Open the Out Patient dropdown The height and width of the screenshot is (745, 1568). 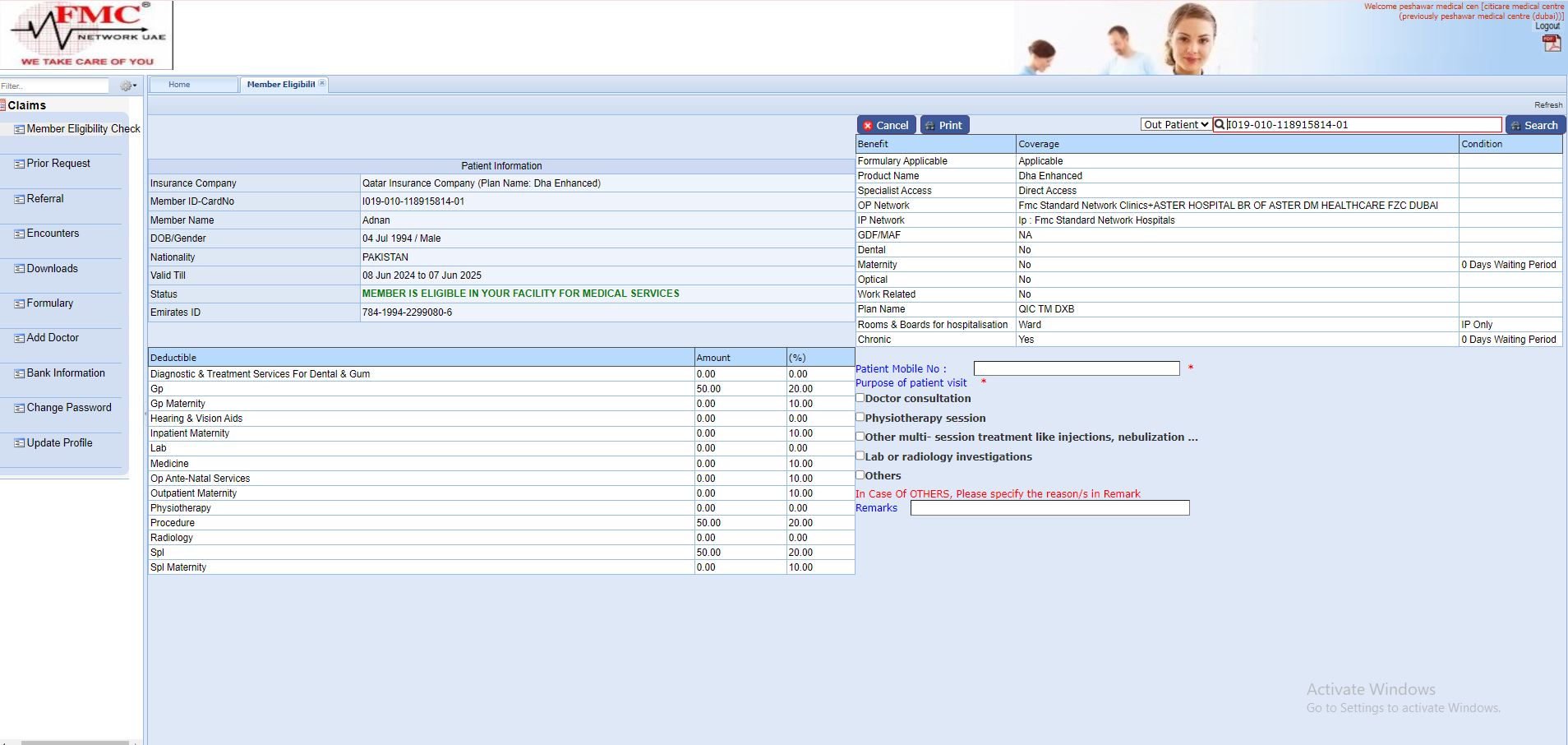(1175, 125)
